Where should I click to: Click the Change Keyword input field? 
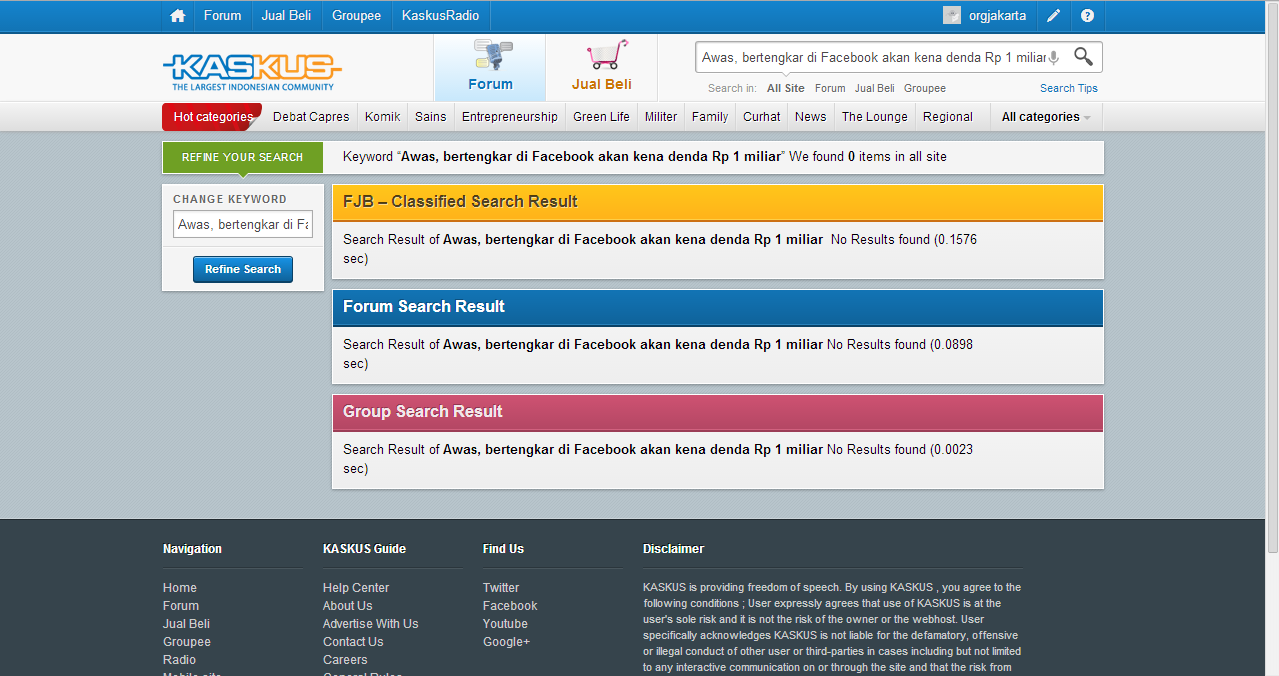tap(243, 225)
